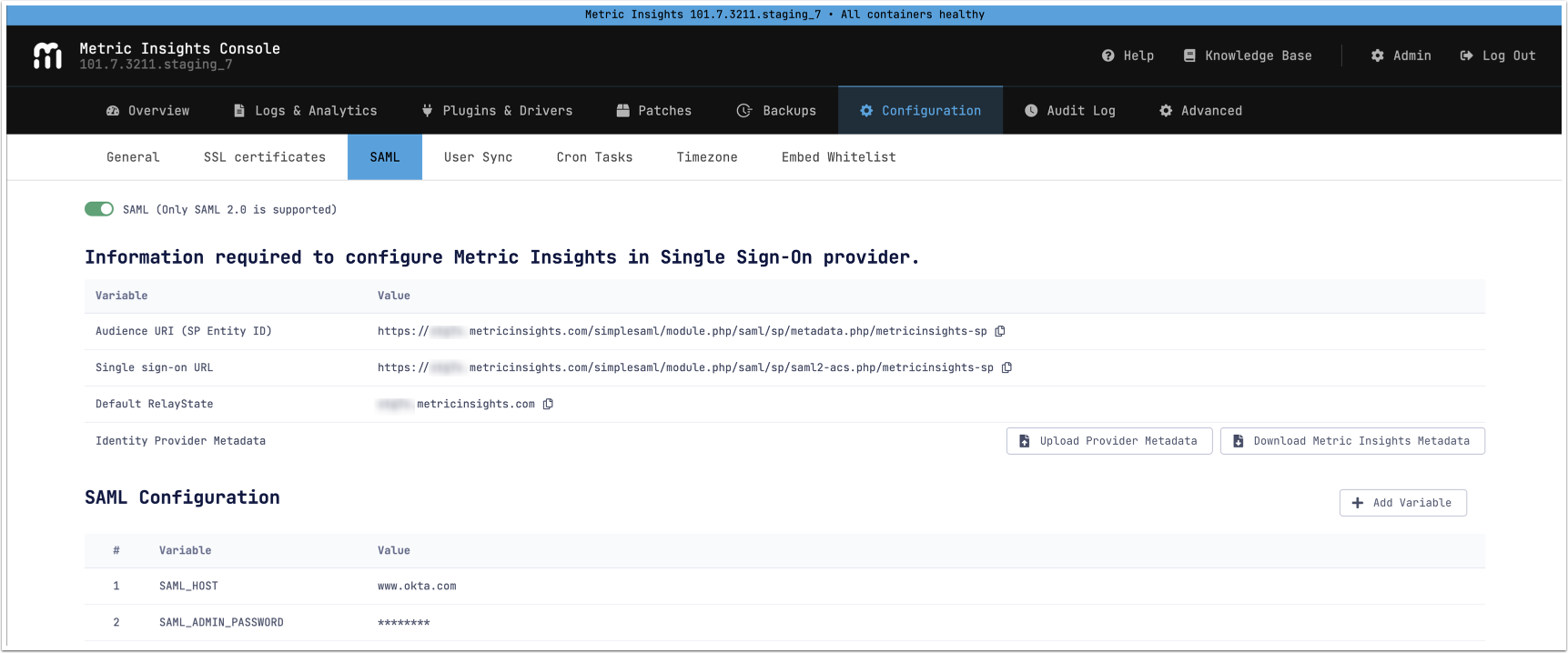
Task: Switch to the User Sync tab
Action: click(478, 157)
